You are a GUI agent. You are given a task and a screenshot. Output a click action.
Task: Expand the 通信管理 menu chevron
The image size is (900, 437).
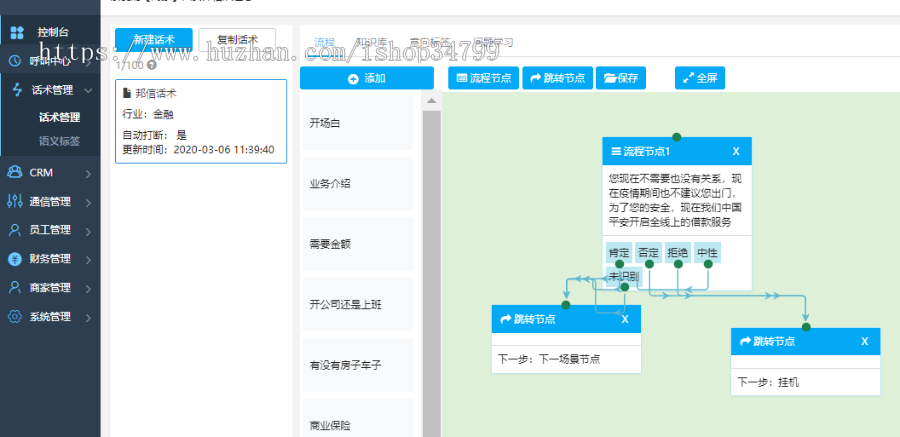pos(88,203)
